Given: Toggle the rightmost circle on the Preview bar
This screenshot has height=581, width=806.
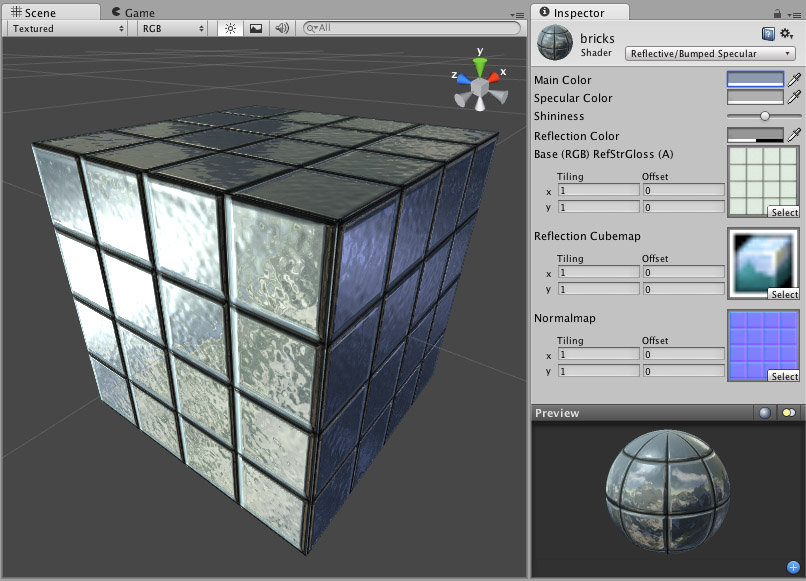Looking at the screenshot, I should click(x=787, y=412).
